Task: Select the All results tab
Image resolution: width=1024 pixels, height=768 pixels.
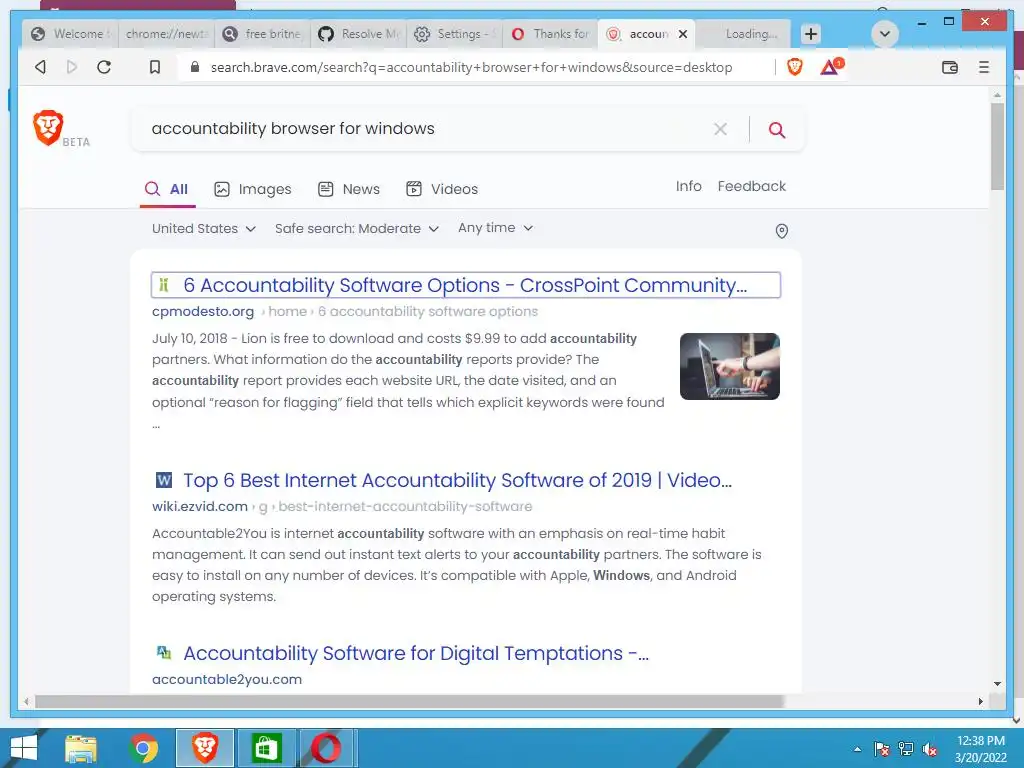Action: click(167, 189)
